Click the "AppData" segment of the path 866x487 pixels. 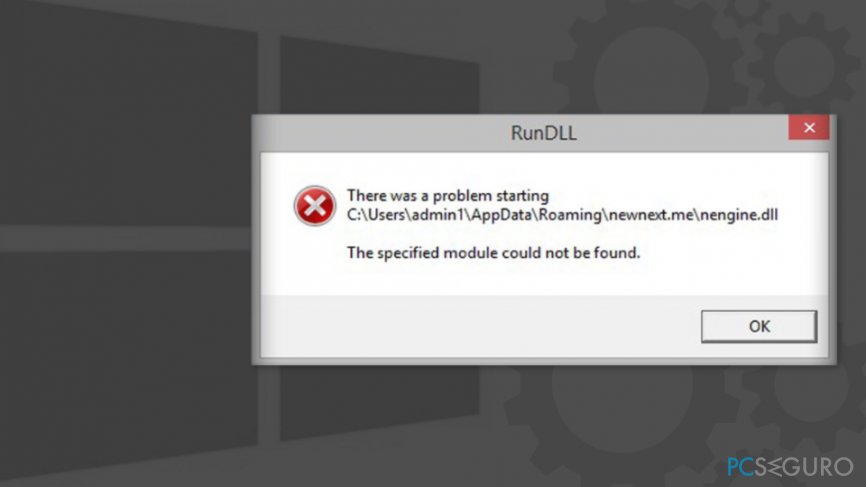click(x=501, y=215)
